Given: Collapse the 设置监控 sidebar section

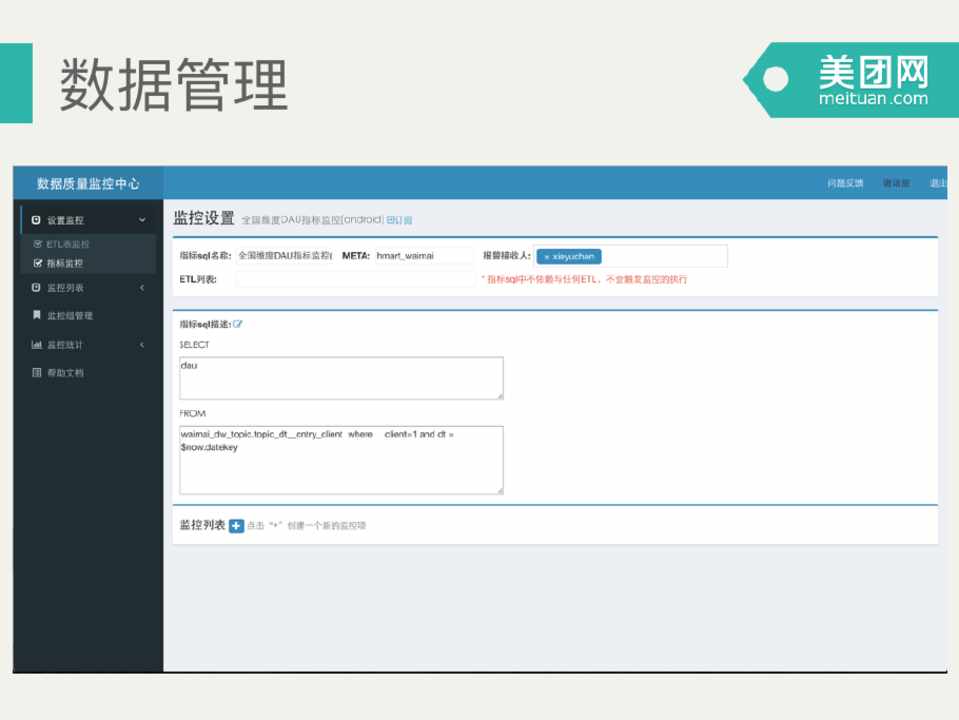Looking at the screenshot, I should coord(142,220).
